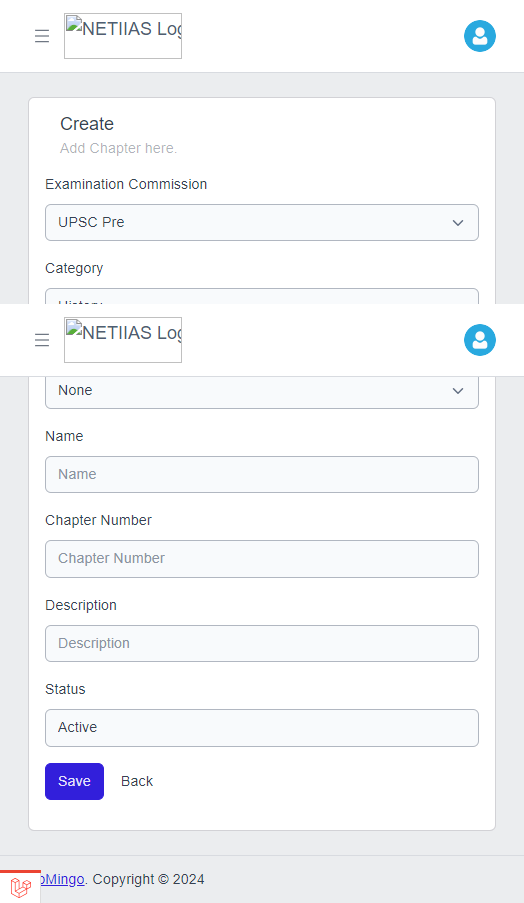Open the hamburger menu in the topmost header
The height and width of the screenshot is (903, 524).
42,36
